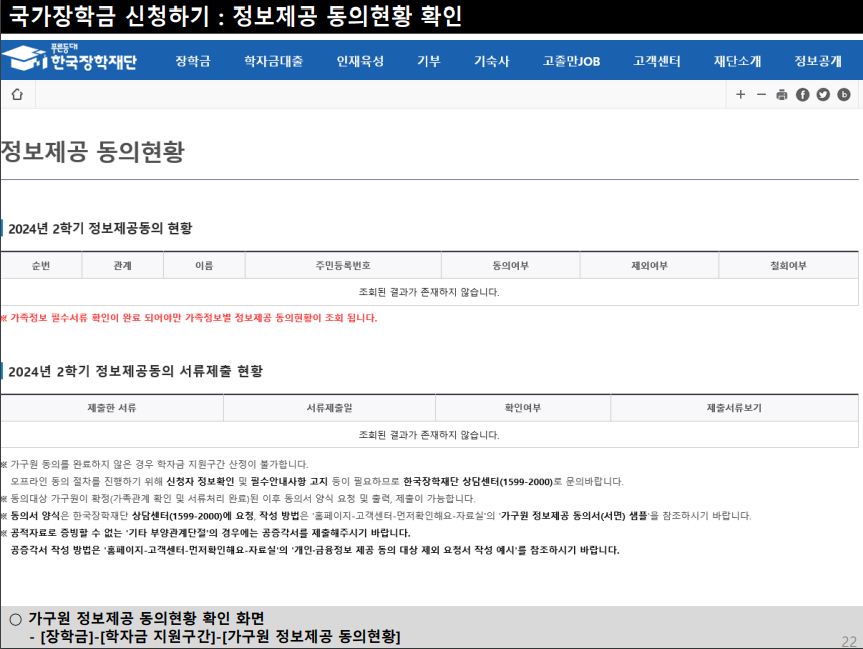Click the 제외여부 column header
Viewport: 863px width, 649px height.
pos(649,265)
